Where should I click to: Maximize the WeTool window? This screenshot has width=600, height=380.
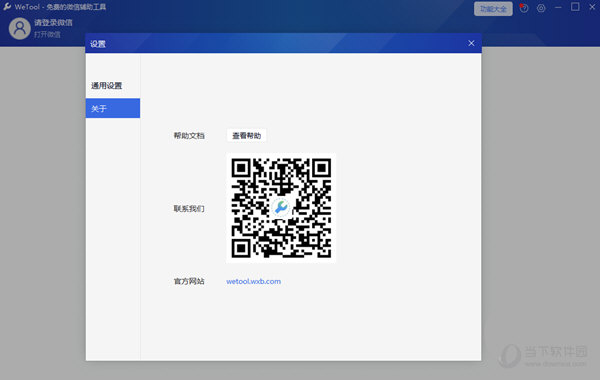(x=575, y=7)
